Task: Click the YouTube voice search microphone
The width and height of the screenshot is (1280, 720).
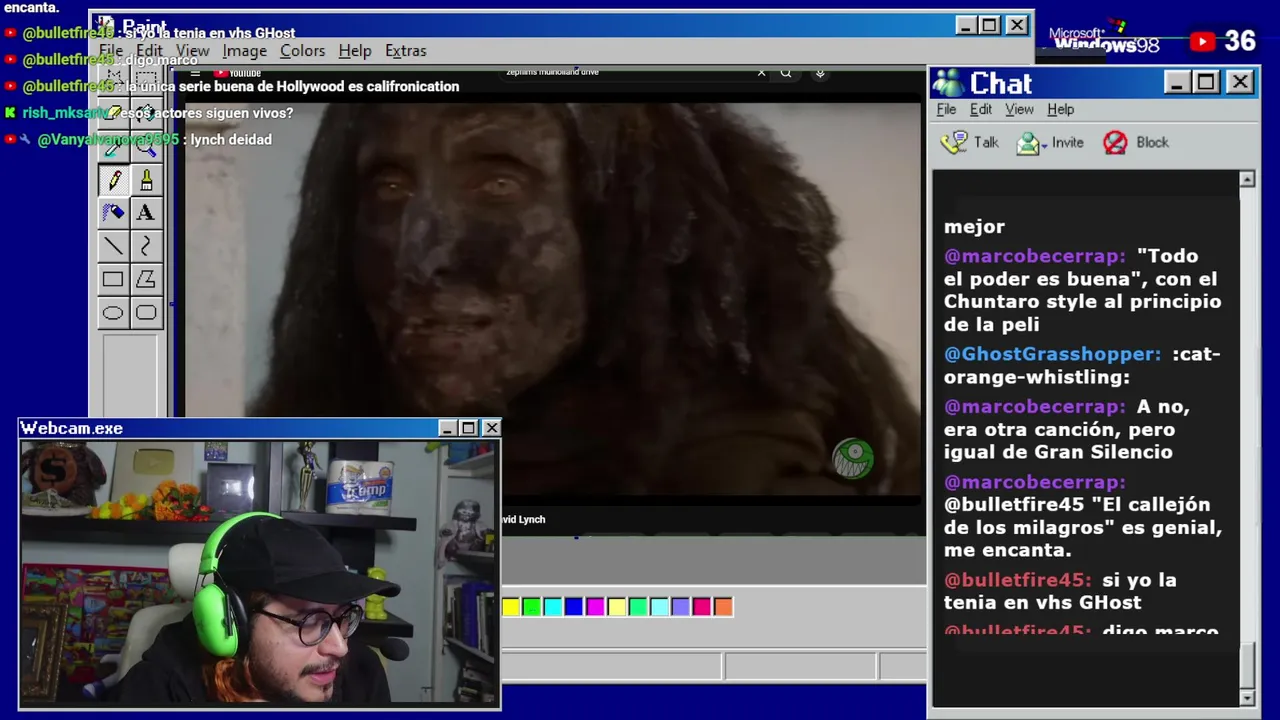Action: pos(820,72)
